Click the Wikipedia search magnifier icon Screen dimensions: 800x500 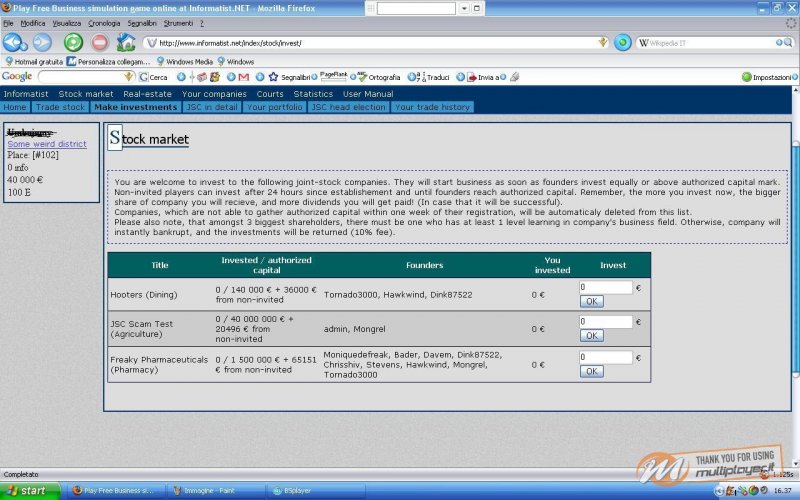pos(788,43)
